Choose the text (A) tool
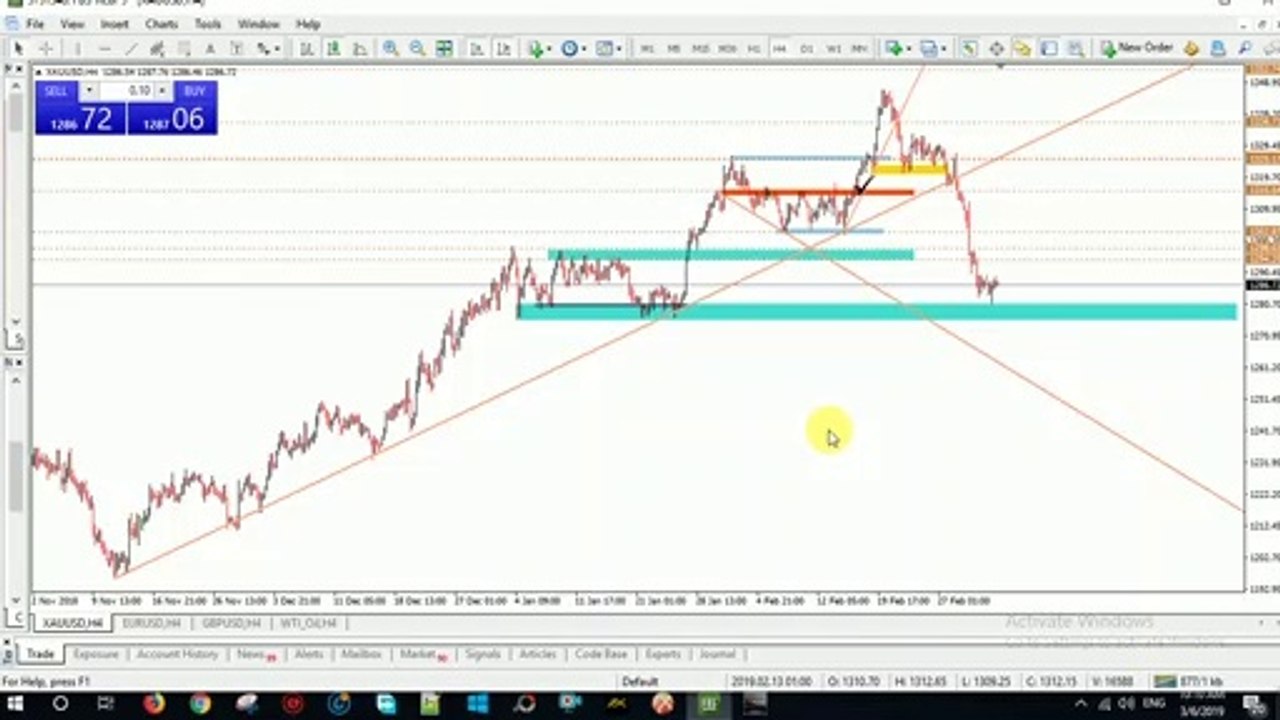The height and width of the screenshot is (720, 1280). coord(210,48)
